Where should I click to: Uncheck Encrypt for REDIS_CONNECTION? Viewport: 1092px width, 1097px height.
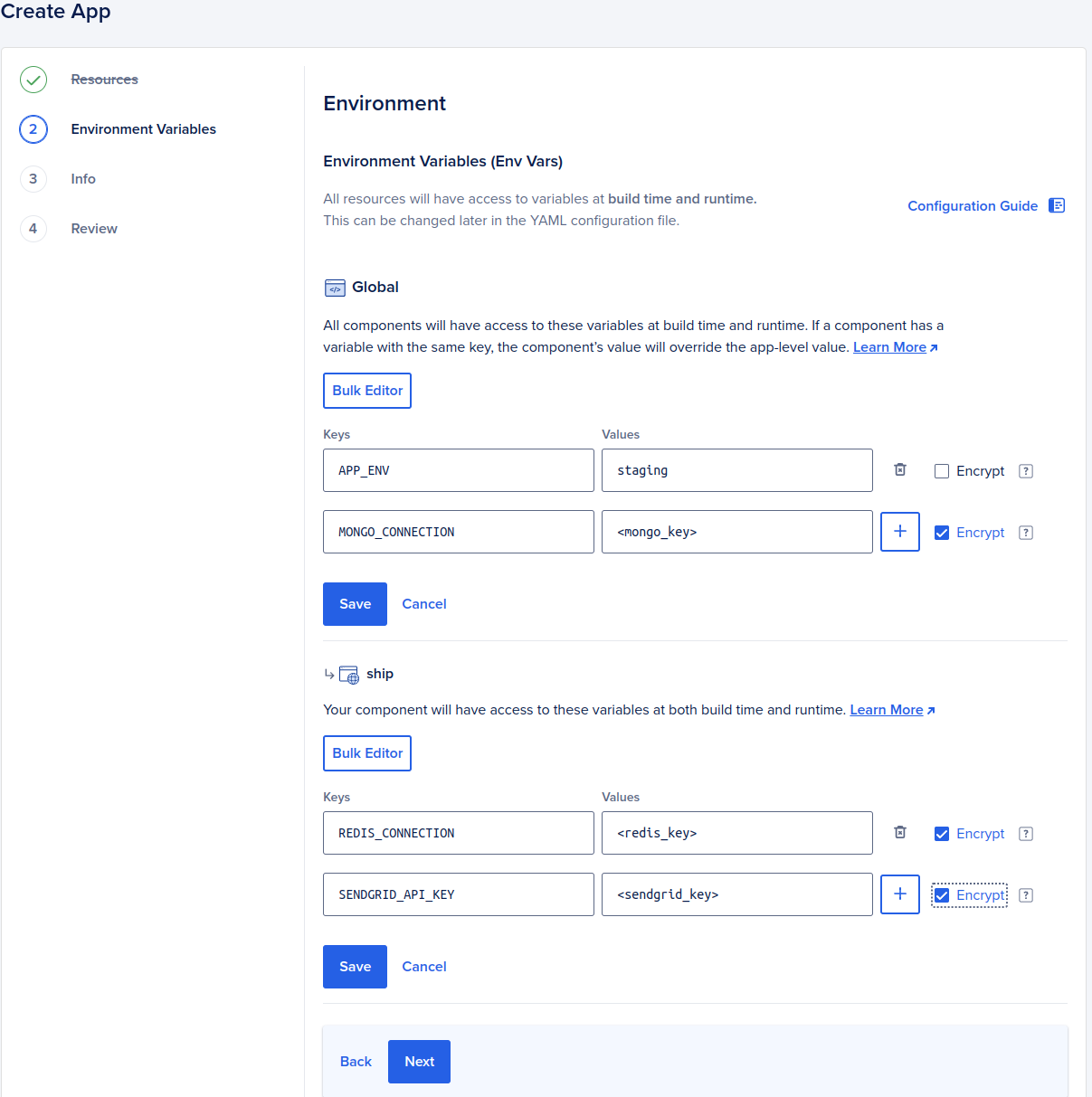click(x=941, y=833)
